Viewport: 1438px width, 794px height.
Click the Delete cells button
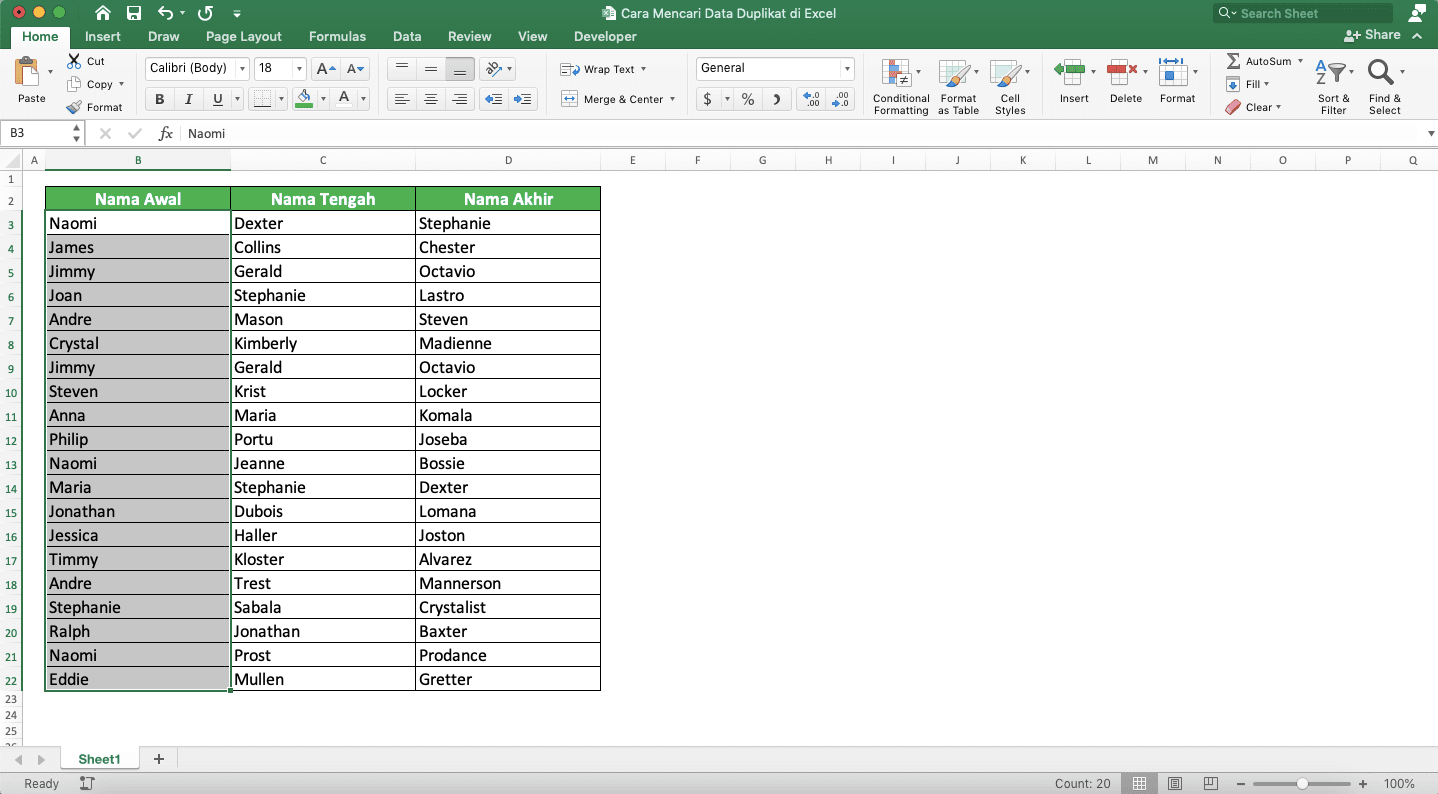tap(1126, 80)
